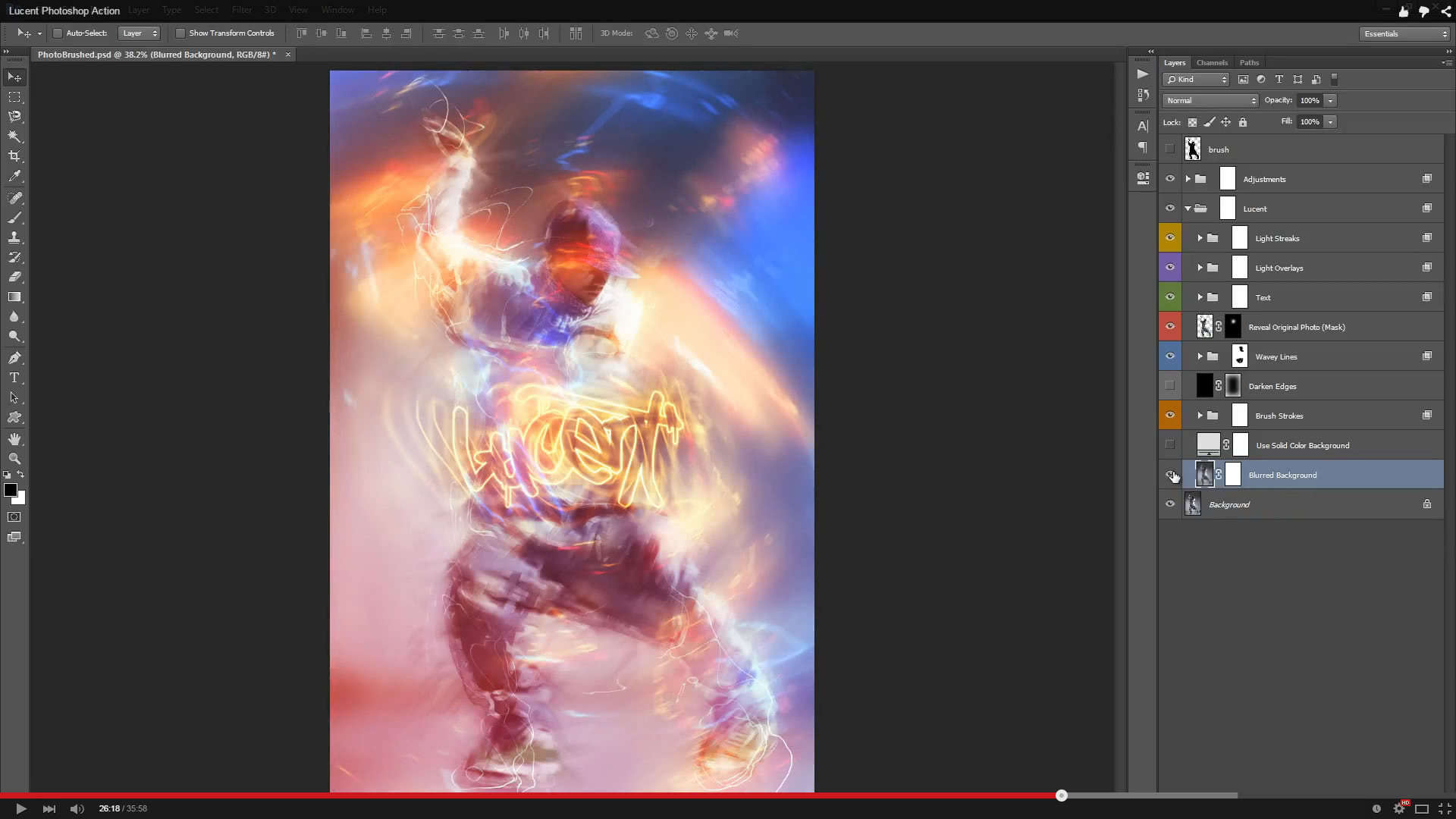Show the Darken Edges layer

1170,385
